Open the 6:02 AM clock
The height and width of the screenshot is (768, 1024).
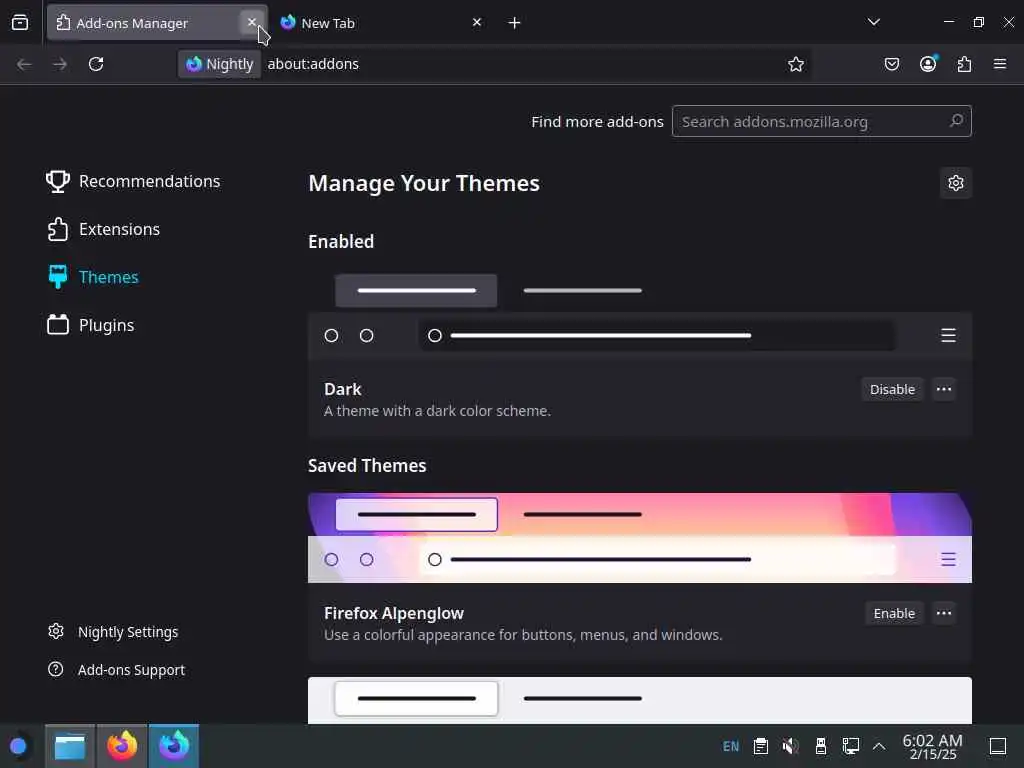coord(933,746)
